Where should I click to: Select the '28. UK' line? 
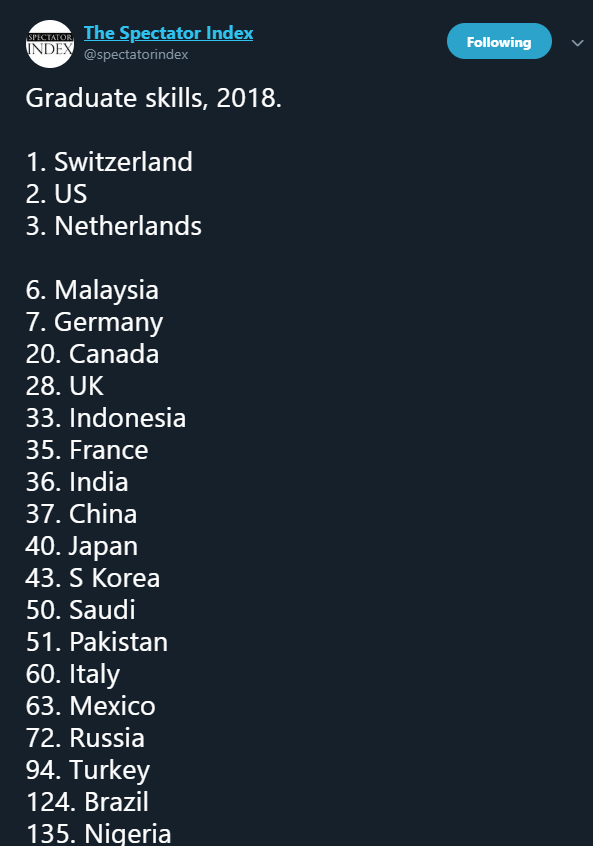pos(64,386)
